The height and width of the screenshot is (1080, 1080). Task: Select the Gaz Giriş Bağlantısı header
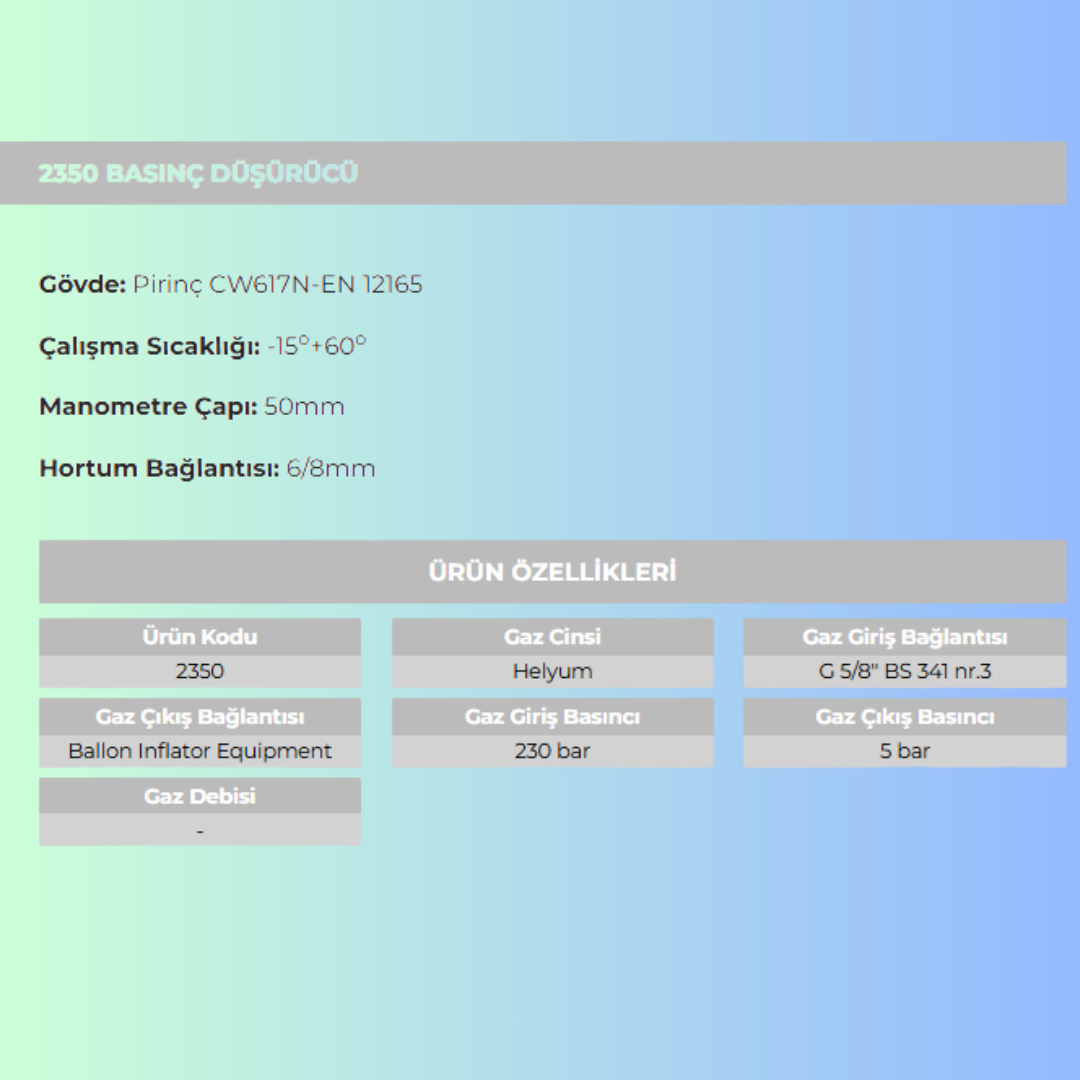(x=904, y=637)
